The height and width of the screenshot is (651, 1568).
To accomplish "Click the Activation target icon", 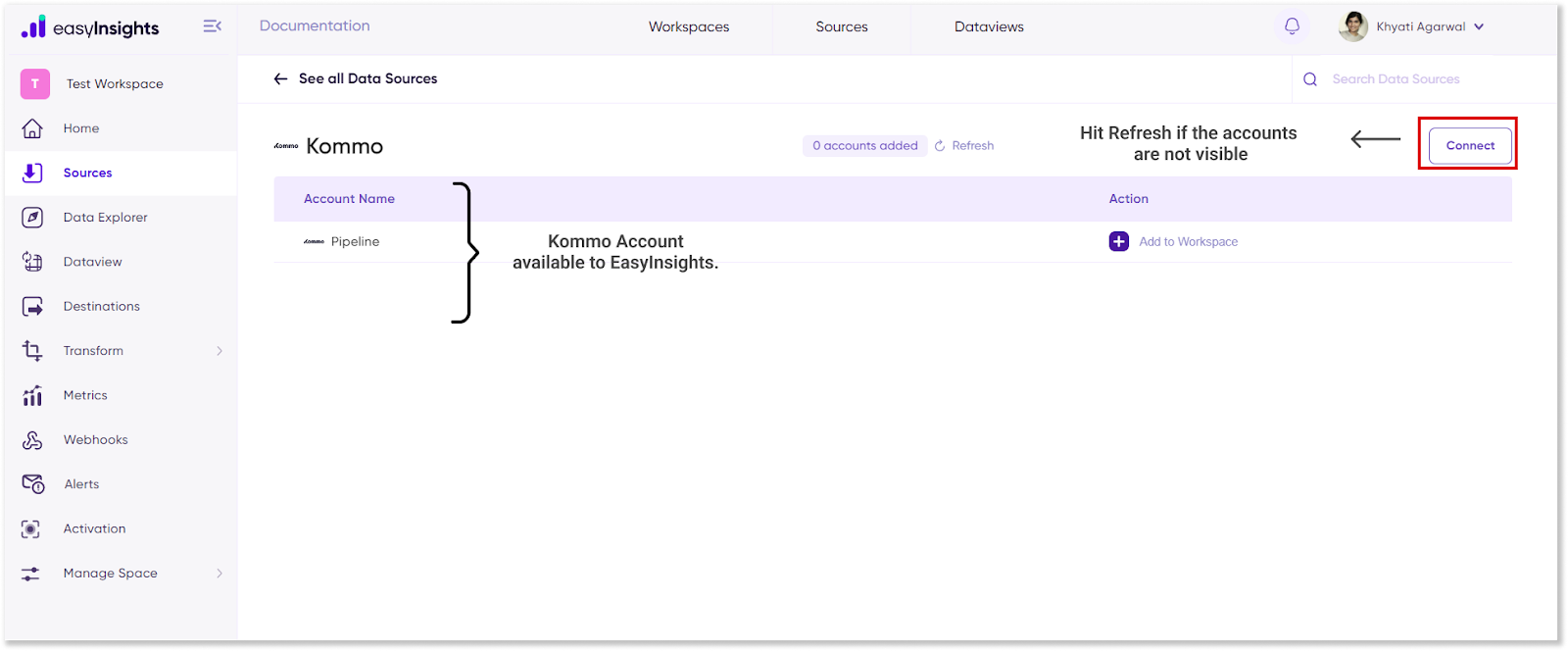I will pos(31,529).
